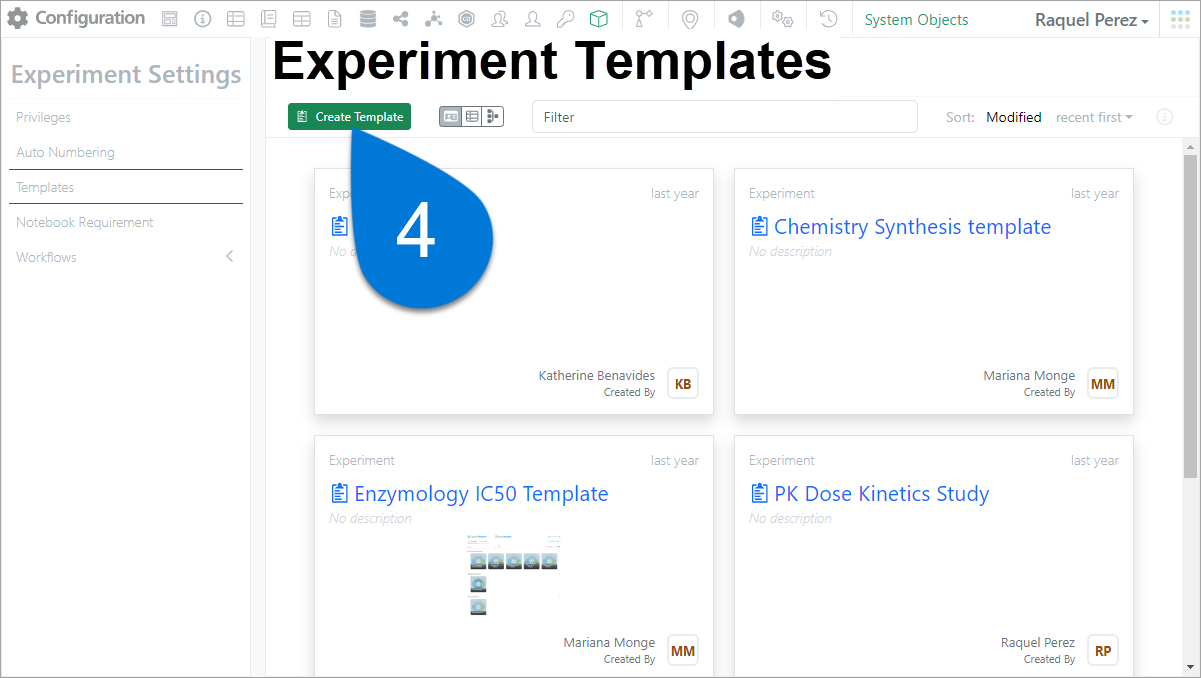Expand the Workflows chevron in sidebar
This screenshot has height=678, width=1201.
tap(229, 257)
